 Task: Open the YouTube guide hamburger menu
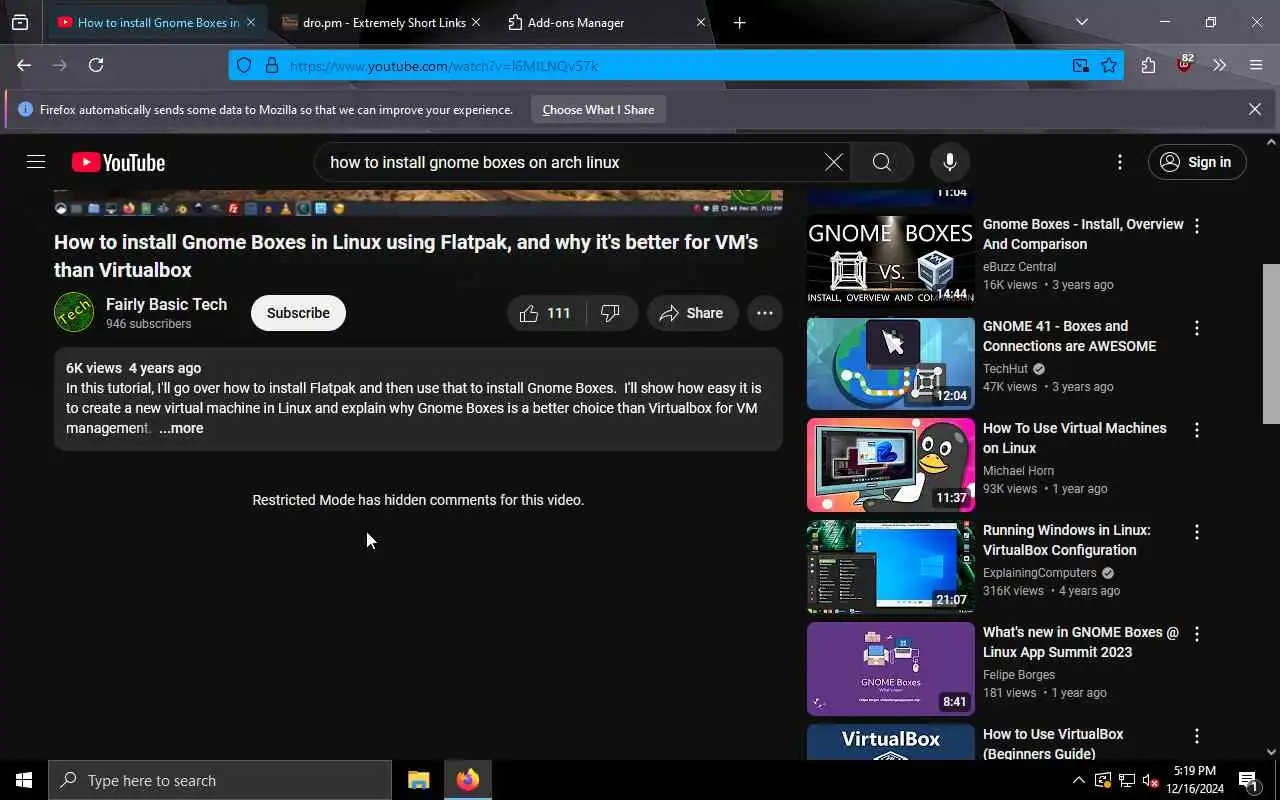[x=36, y=162]
